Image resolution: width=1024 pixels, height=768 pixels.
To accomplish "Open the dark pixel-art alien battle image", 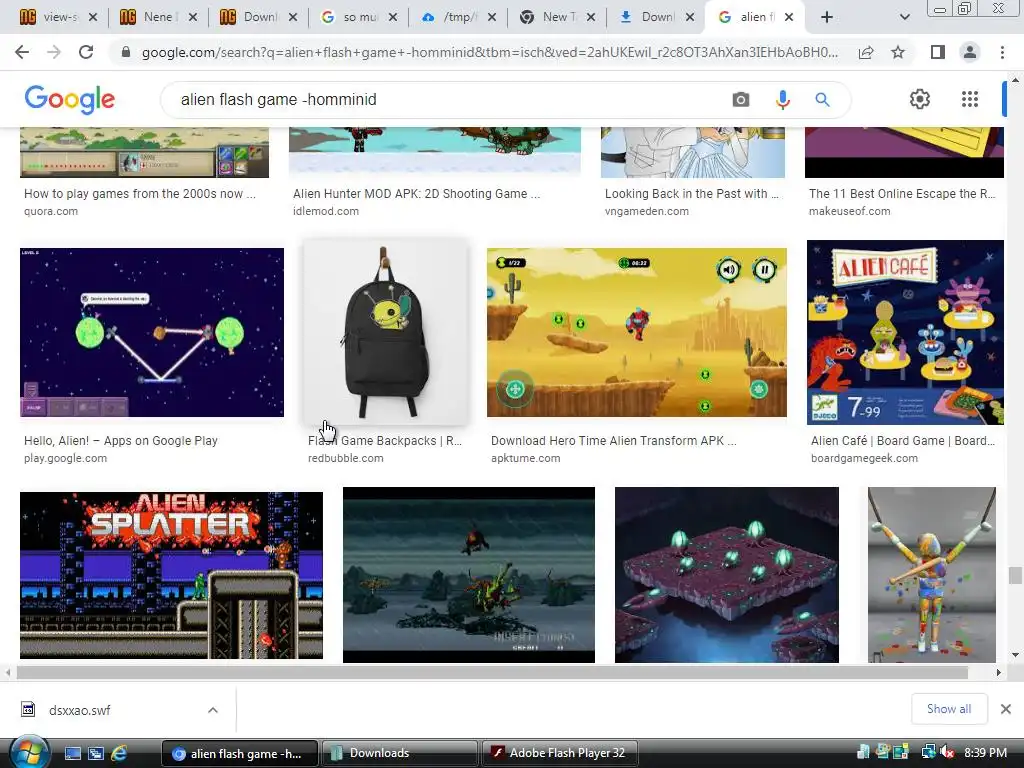I will pyautogui.click(x=469, y=575).
